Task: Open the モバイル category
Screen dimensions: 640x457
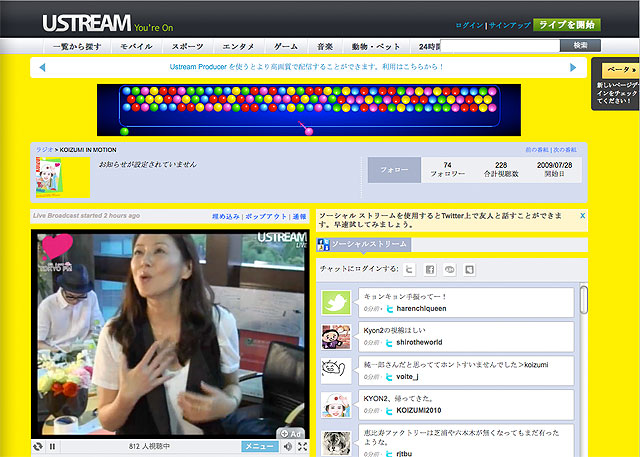Action: coord(136,47)
